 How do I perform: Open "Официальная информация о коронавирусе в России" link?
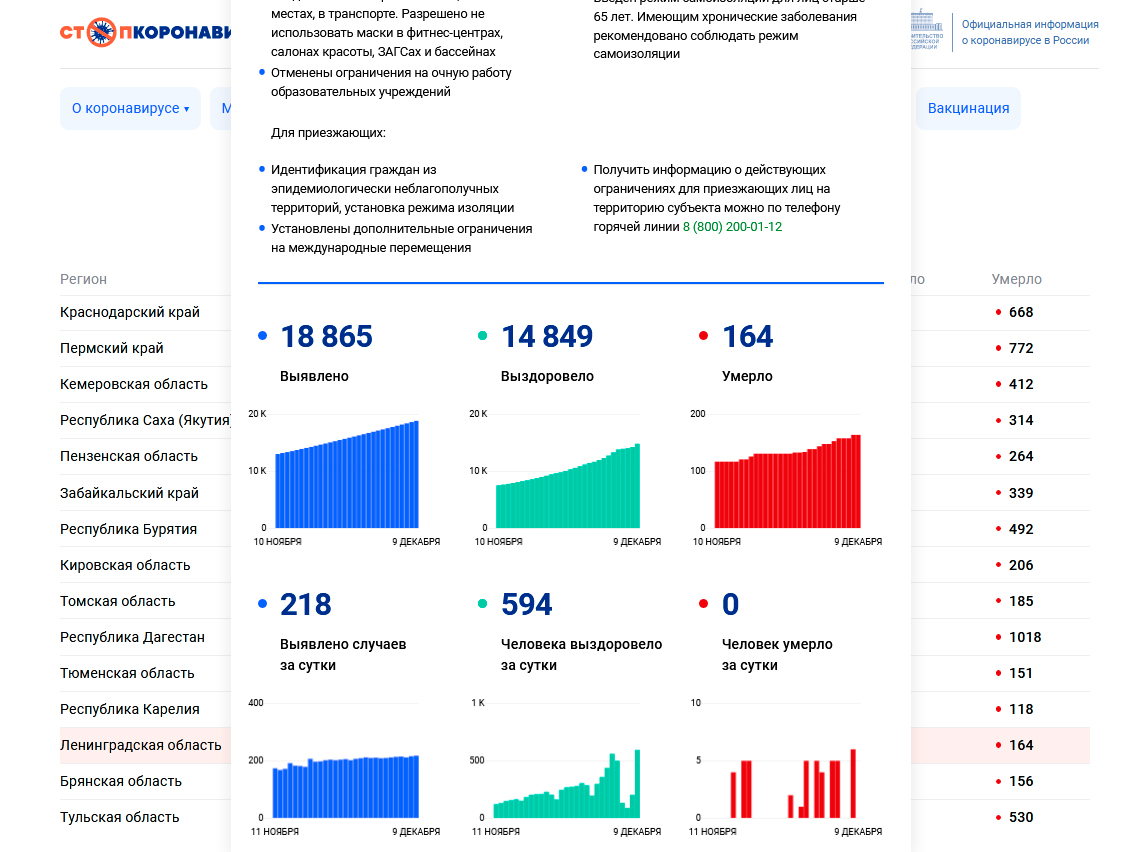click(x=1029, y=32)
